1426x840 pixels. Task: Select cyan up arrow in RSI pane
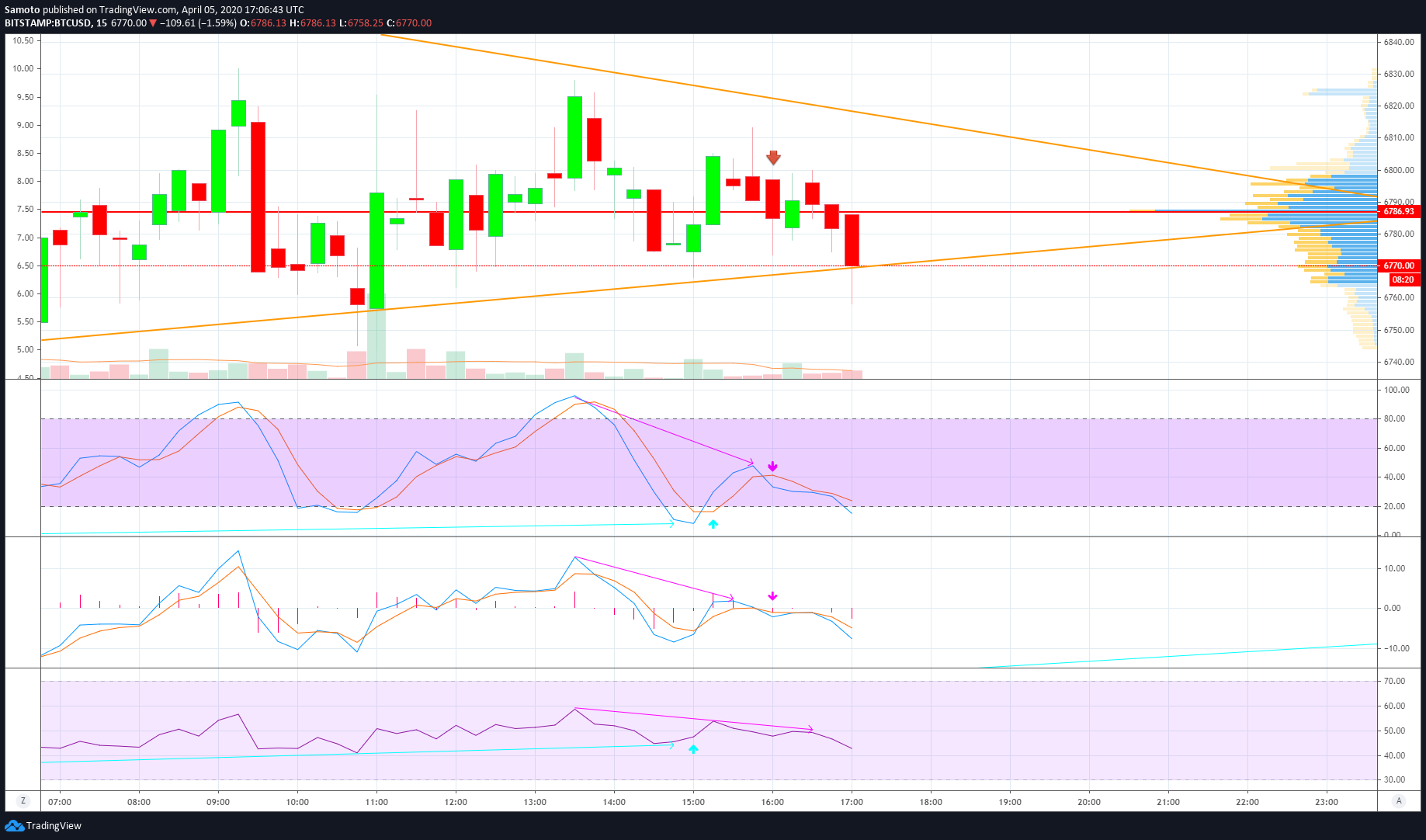693,749
